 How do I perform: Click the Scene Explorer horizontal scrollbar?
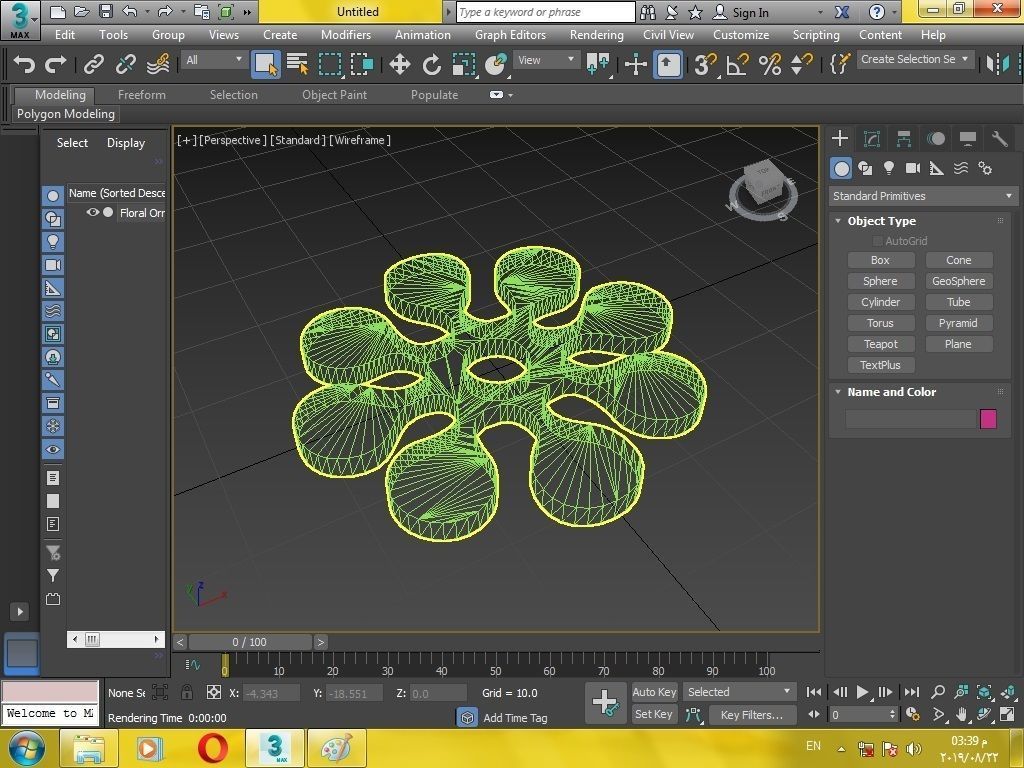[x=116, y=639]
